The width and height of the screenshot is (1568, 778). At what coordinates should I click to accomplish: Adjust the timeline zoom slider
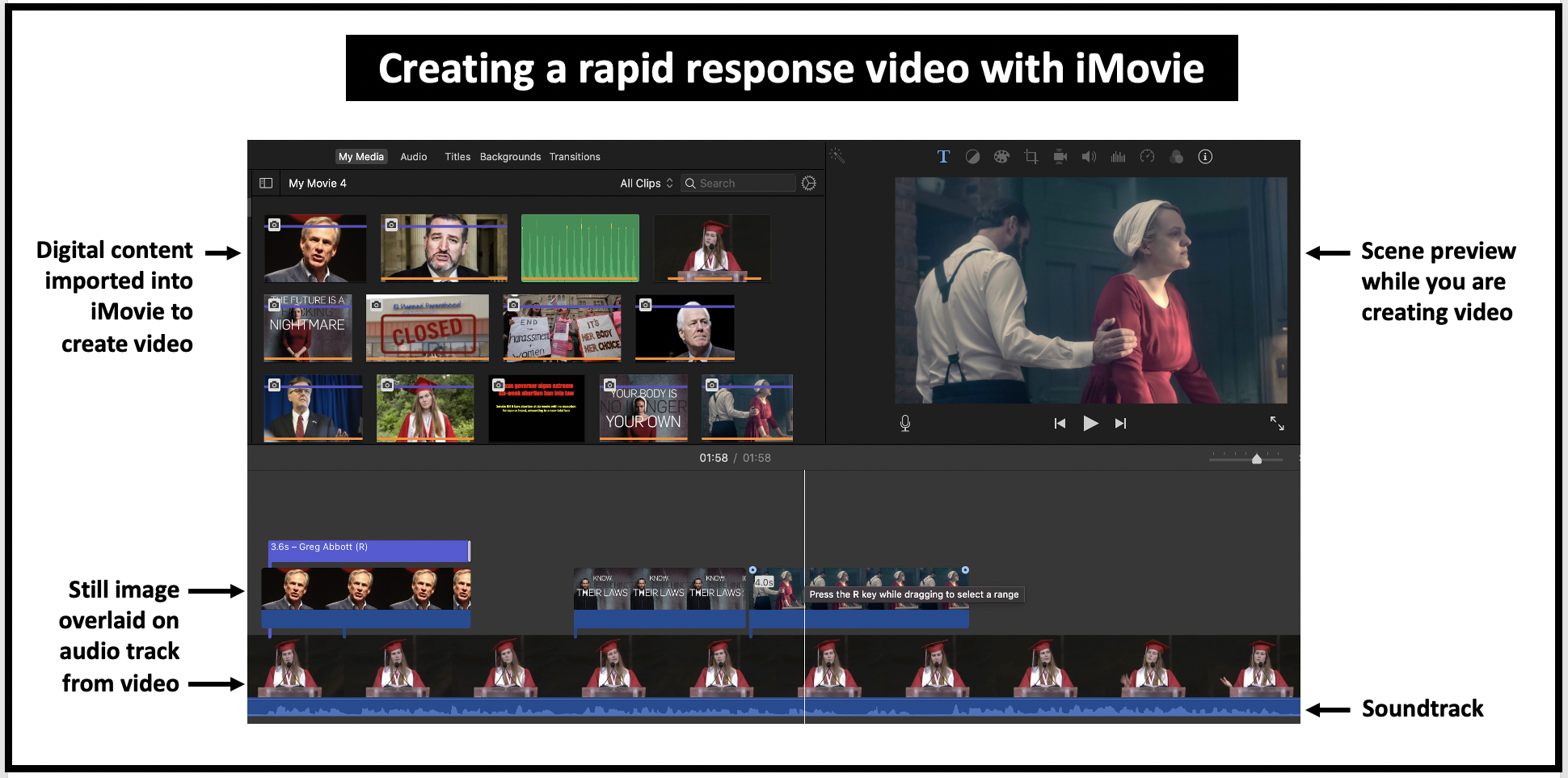[1256, 459]
